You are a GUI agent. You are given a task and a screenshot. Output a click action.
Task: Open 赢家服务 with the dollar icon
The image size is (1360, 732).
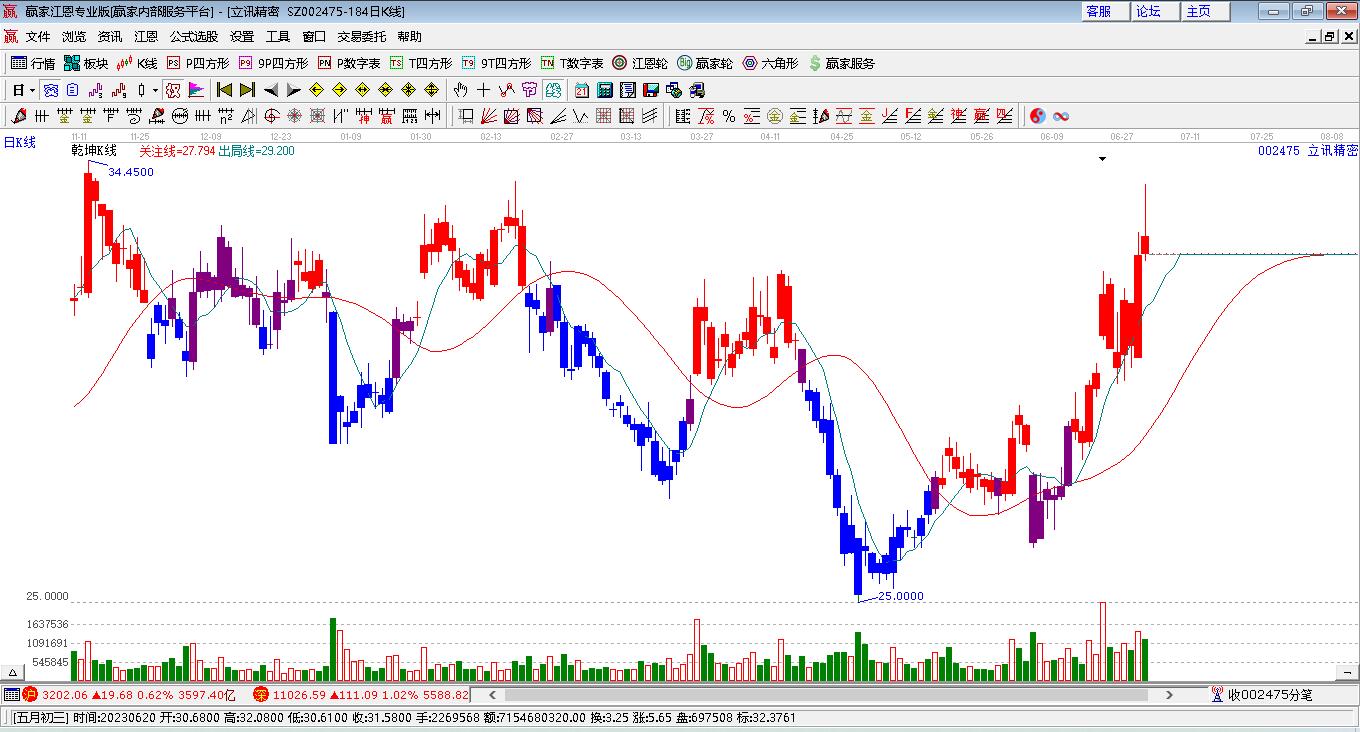(x=841, y=63)
